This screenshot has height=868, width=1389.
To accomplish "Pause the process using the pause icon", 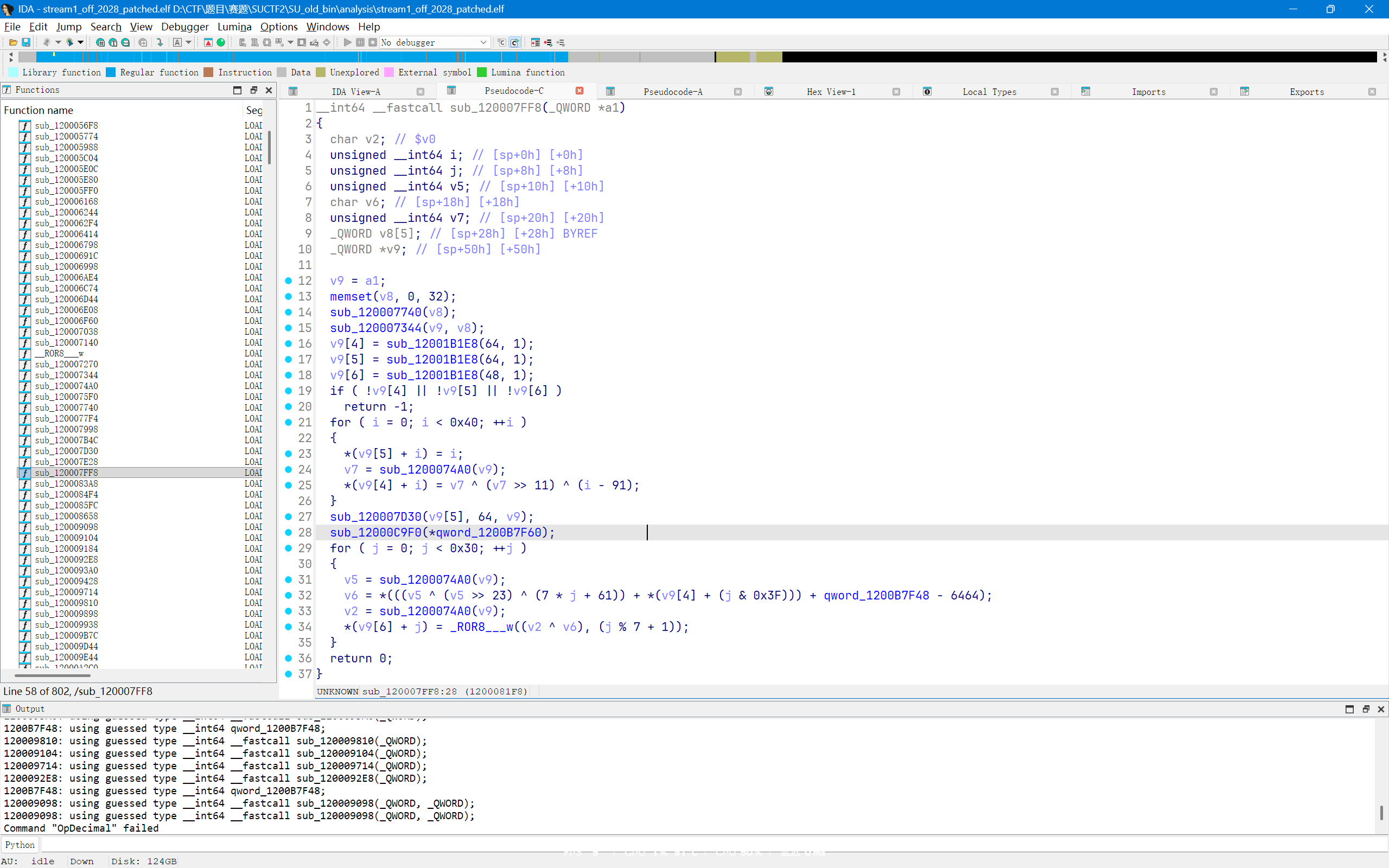I will (x=360, y=42).
